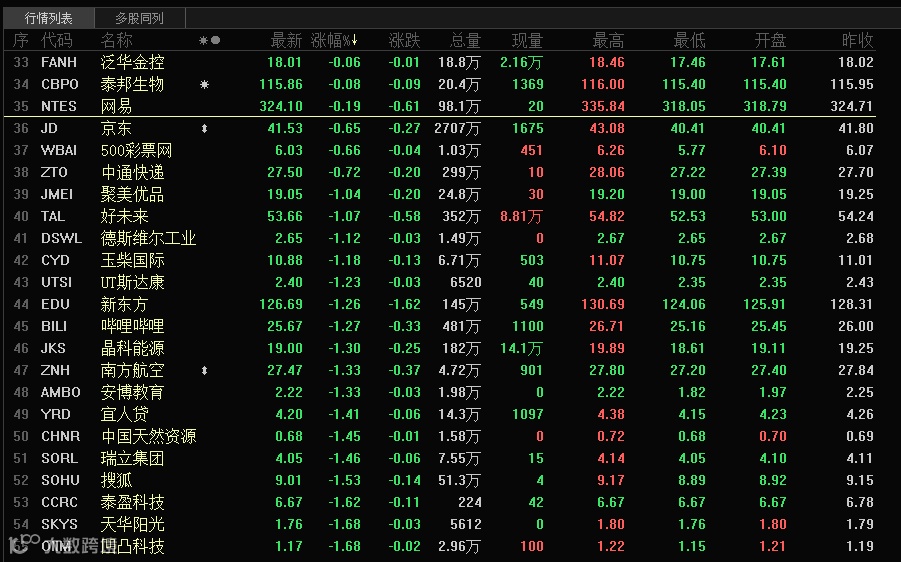This screenshot has width=901, height=562.
Task: Select stock code NTES
Action: pos(59,106)
